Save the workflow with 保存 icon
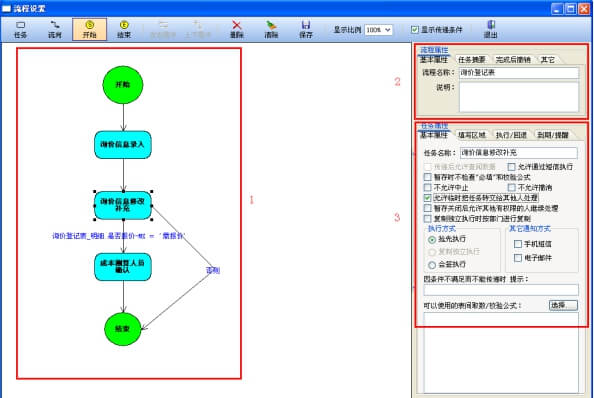This screenshot has width=594, height=398. [306, 29]
